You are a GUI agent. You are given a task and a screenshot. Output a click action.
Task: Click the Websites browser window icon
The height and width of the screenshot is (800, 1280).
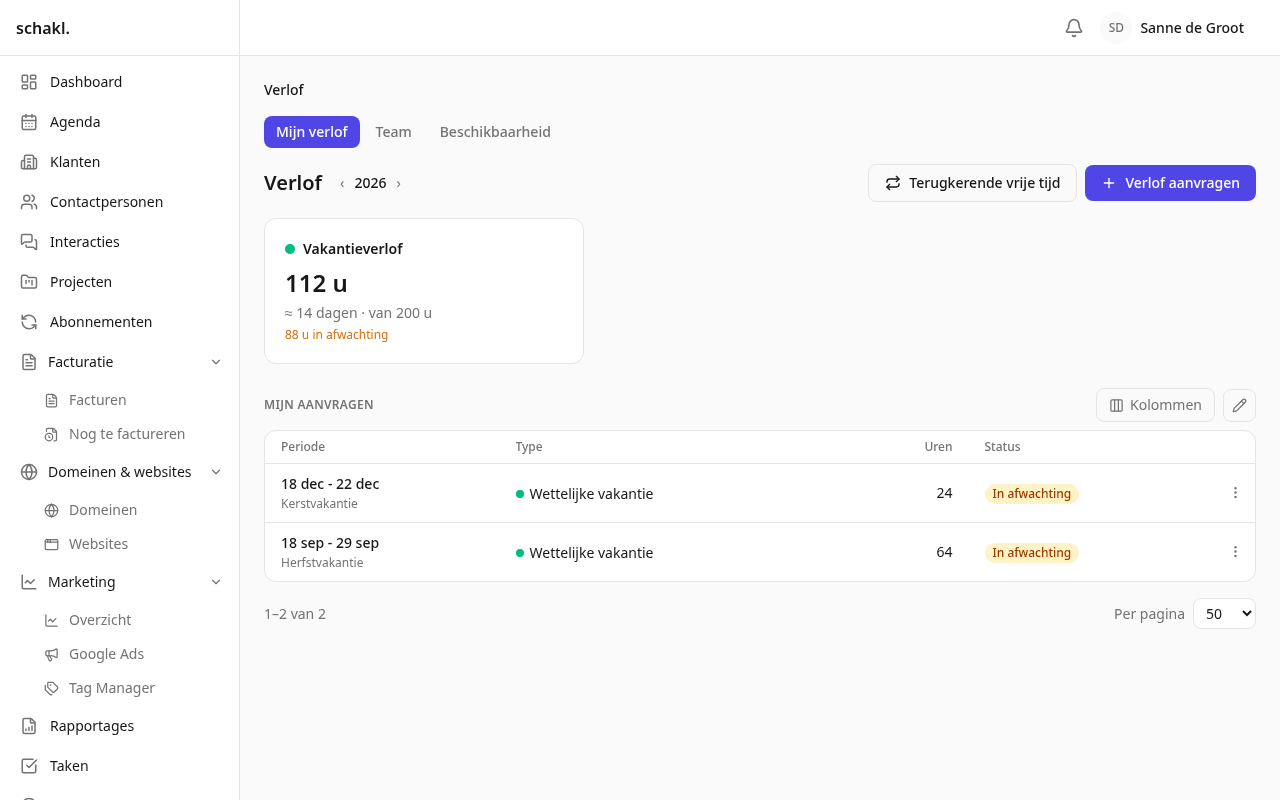51,544
